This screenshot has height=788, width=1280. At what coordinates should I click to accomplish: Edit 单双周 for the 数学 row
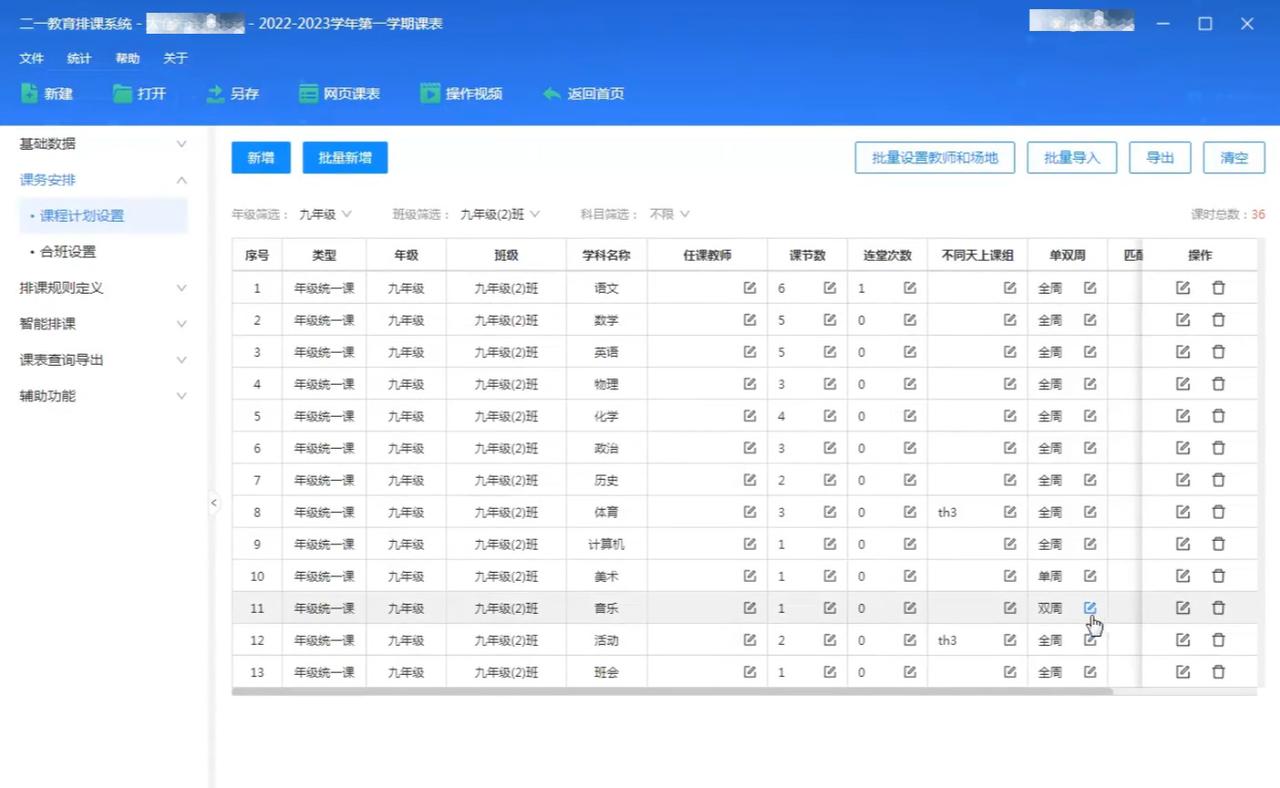click(1090, 320)
